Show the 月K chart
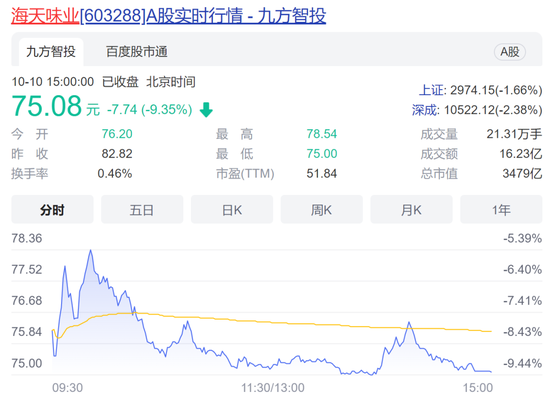This screenshot has height=397, width=550. coord(411,210)
